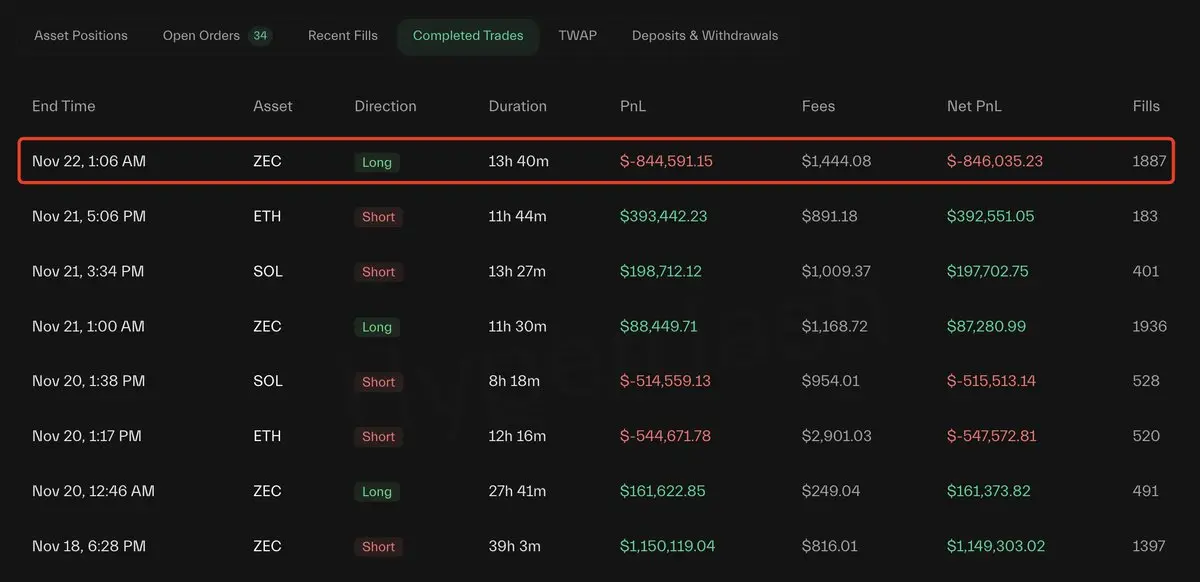Select the Completed Trades tab

point(468,36)
